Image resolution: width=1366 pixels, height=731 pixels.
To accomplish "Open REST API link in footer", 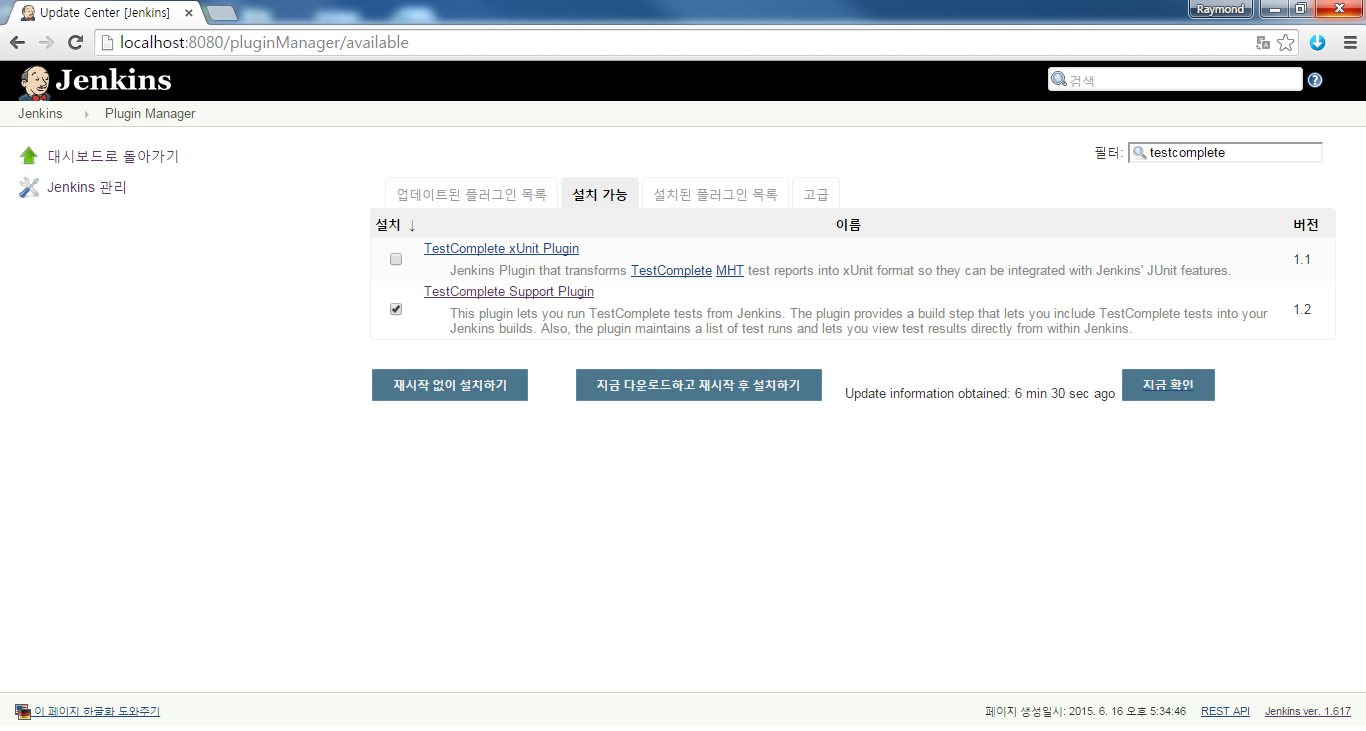I will click(x=1225, y=711).
